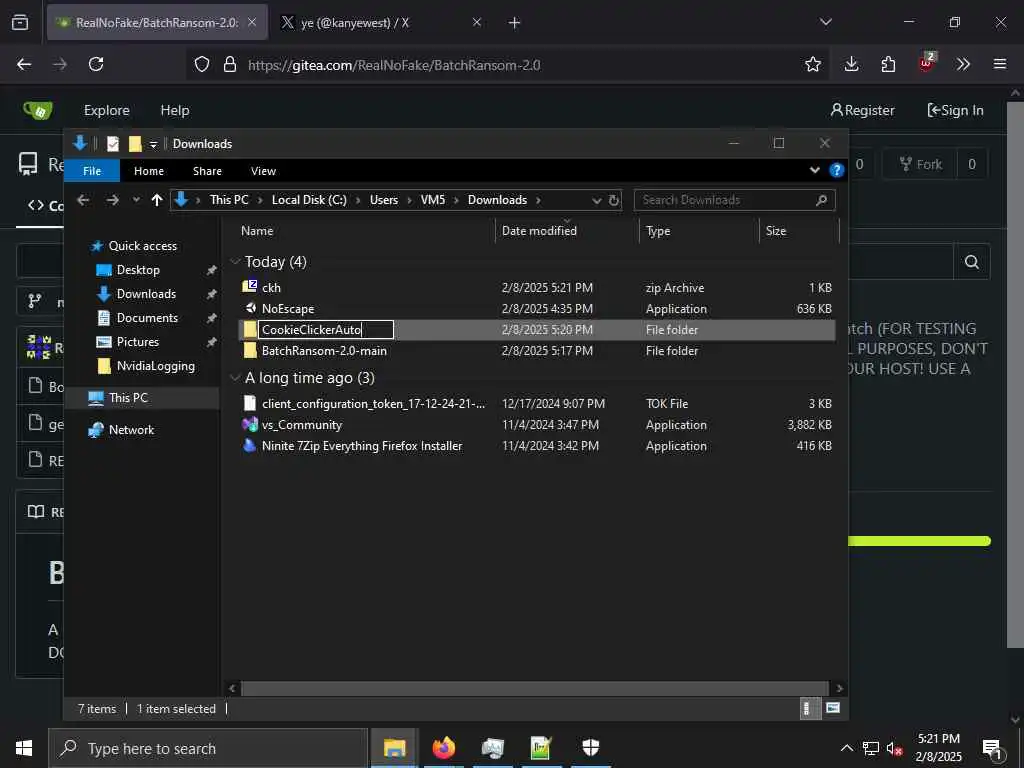The width and height of the screenshot is (1024, 768).
Task: Select the RealNoFake/BatchRansom-2.0 browser tab
Action: tap(157, 23)
